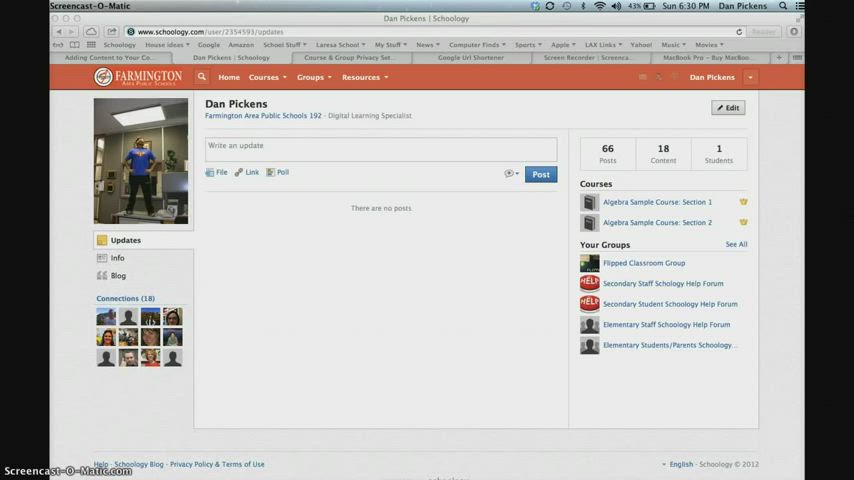This screenshot has width=854, height=480.
Task: Open the Resources dropdown menu
Action: [x=365, y=77]
